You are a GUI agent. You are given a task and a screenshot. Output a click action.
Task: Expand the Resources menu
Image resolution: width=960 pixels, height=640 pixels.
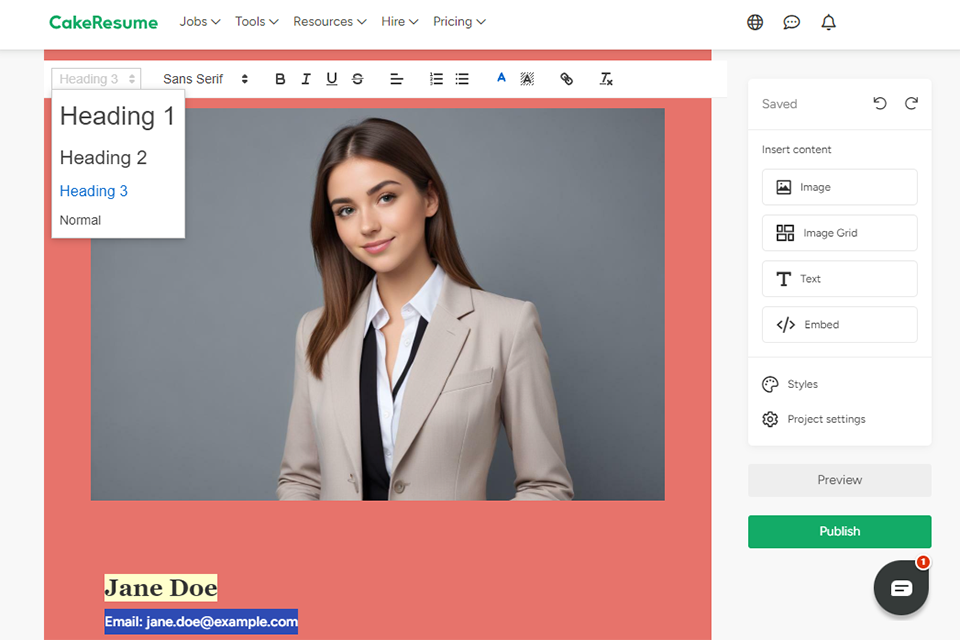tap(329, 21)
